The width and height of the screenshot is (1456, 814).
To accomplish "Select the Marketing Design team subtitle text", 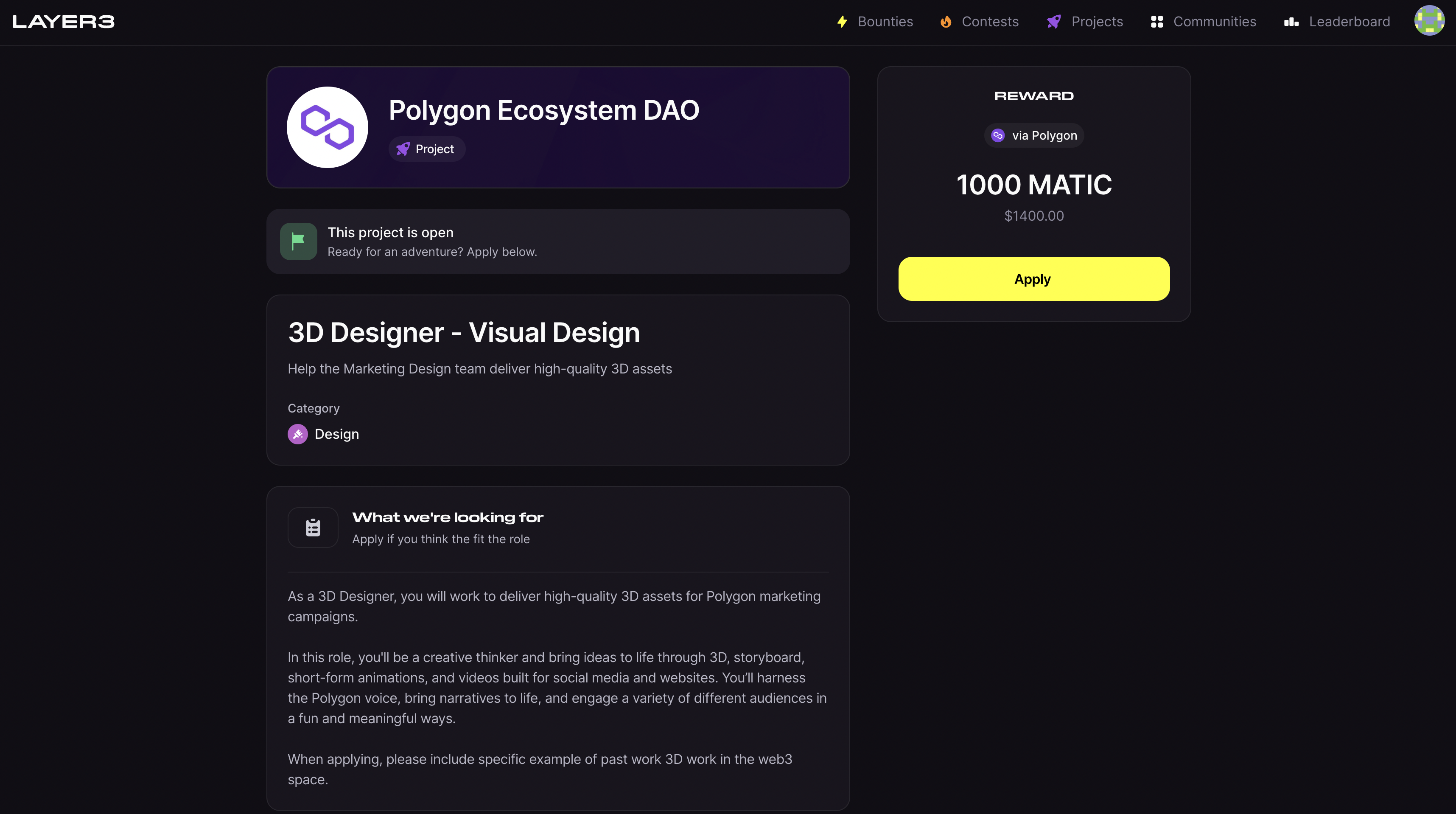I will 480,368.
